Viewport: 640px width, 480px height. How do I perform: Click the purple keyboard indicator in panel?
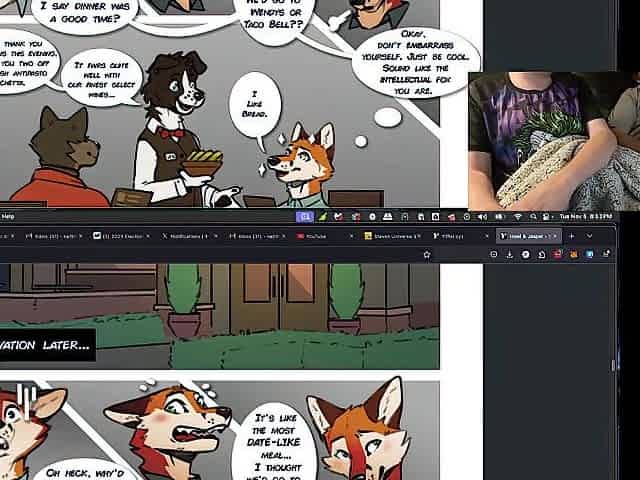click(307, 216)
